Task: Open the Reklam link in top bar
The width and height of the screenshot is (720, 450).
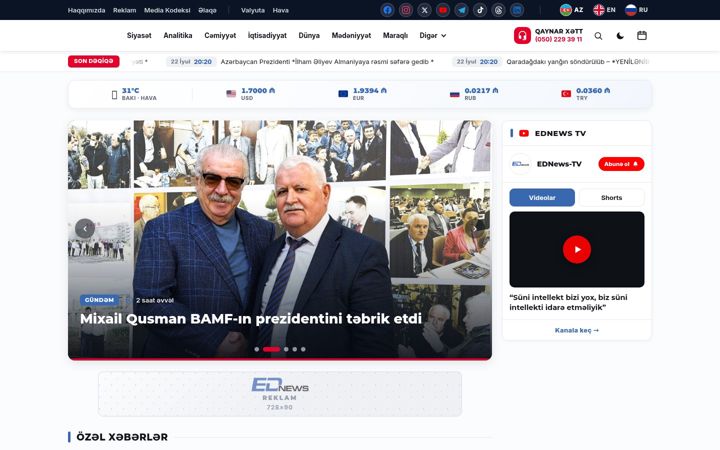Action: coord(124,10)
